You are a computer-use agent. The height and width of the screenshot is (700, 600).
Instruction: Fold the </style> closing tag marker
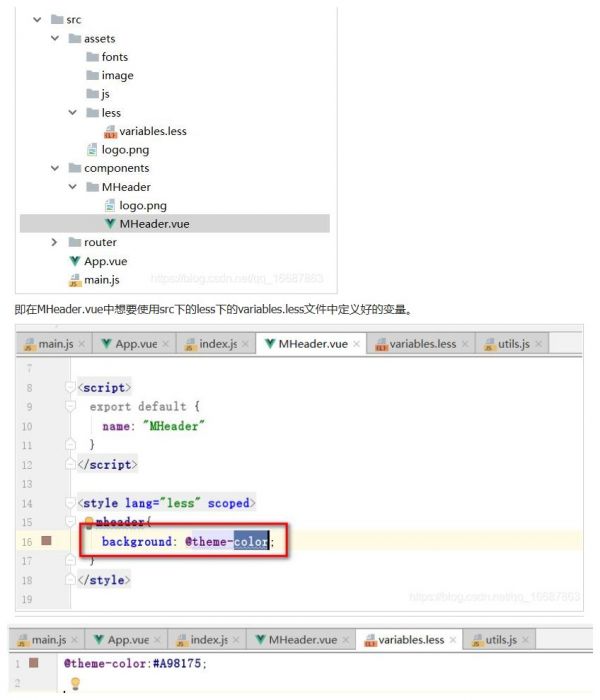pyautogui.click(x=71, y=579)
